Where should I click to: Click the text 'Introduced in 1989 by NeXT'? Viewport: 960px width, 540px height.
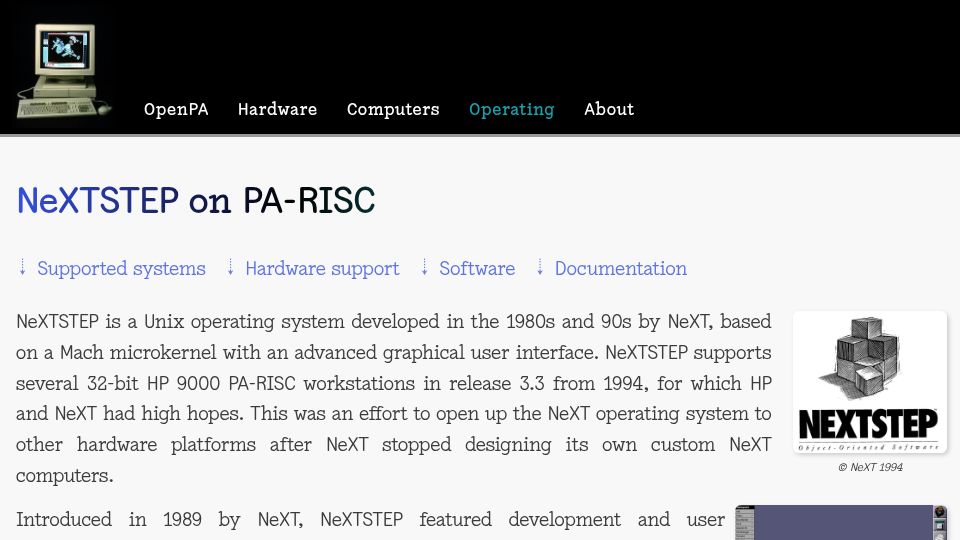click(159, 520)
